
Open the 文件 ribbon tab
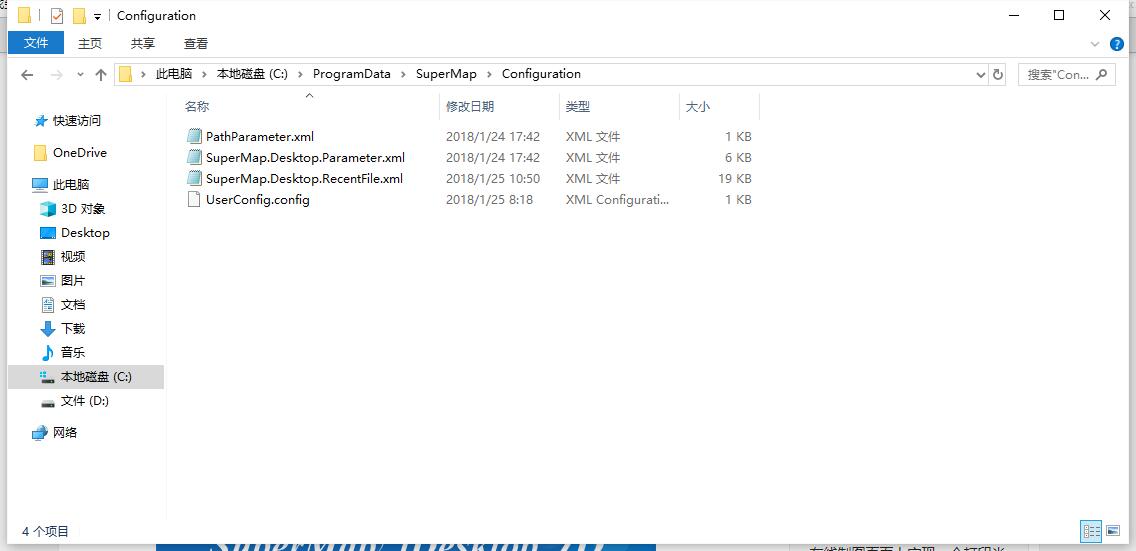click(36, 43)
